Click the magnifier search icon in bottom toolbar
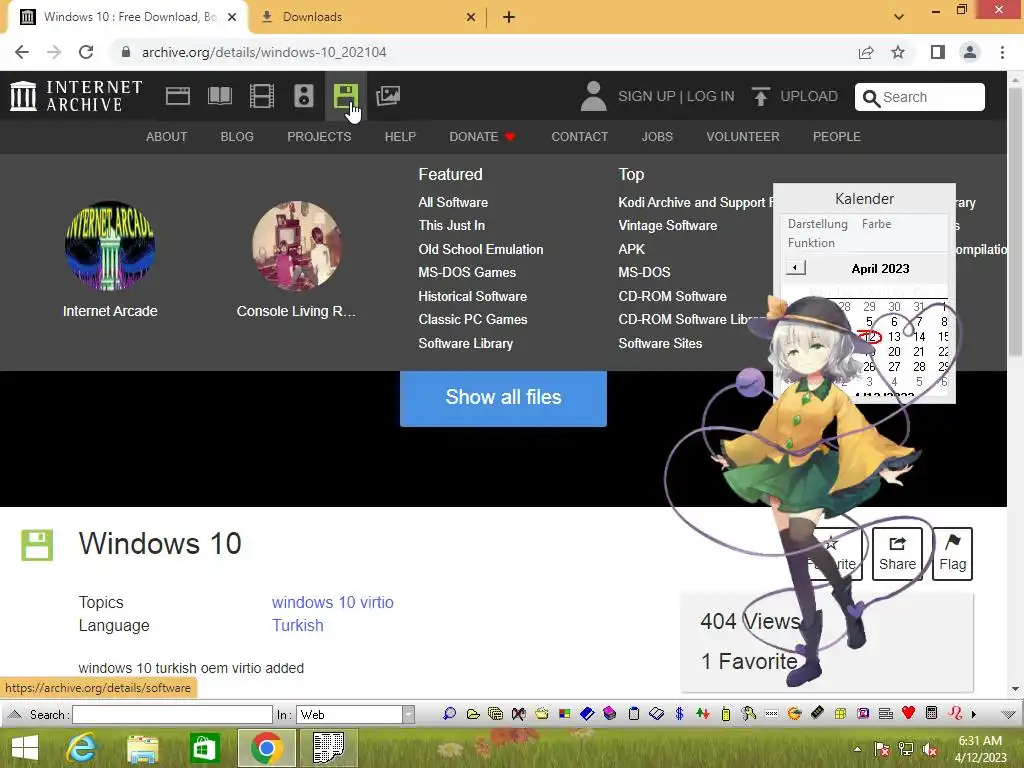Screen dimensions: 1024x768 pyautogui.click(x=449, y=714)
